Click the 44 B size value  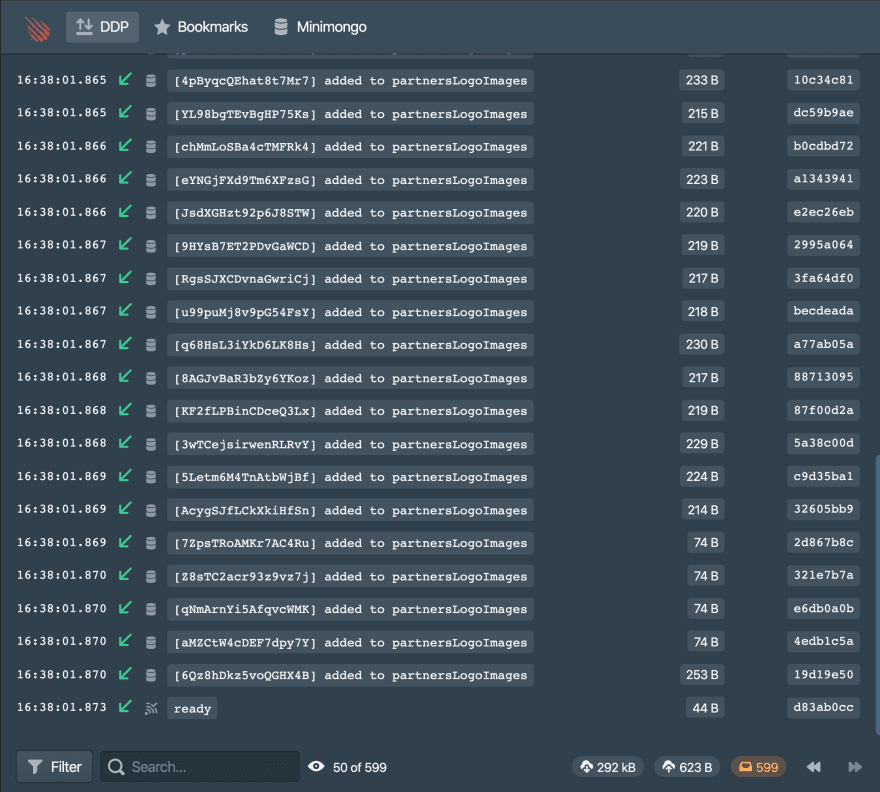click(x=705, y=708)
